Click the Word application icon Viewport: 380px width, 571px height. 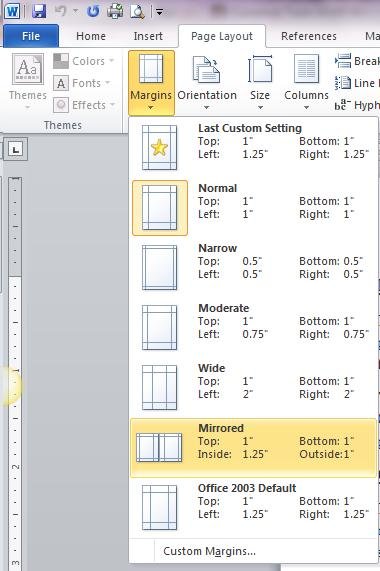click(x=12, y=11)
